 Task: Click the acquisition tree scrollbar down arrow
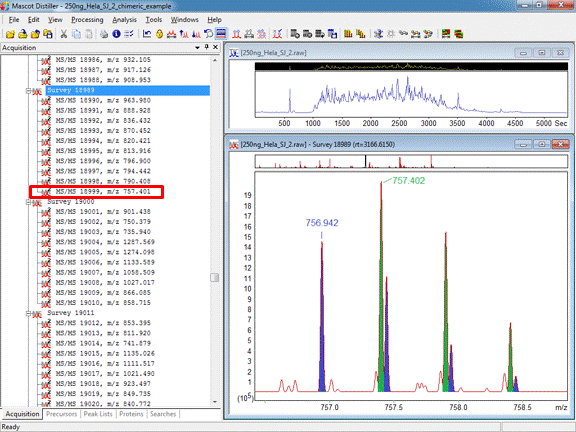(x=215, y=402)
